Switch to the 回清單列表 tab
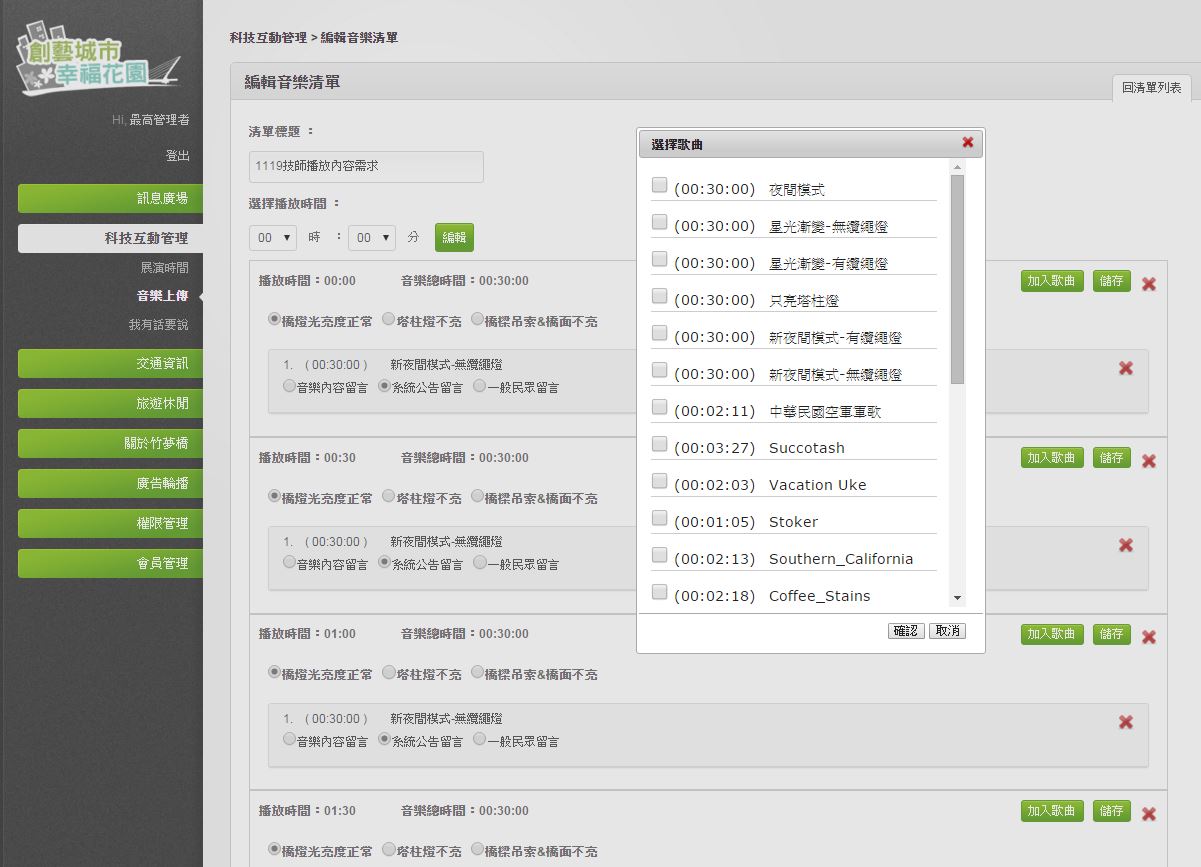Viewport: 1201px width, 867px height. [x=1152, y=88]
